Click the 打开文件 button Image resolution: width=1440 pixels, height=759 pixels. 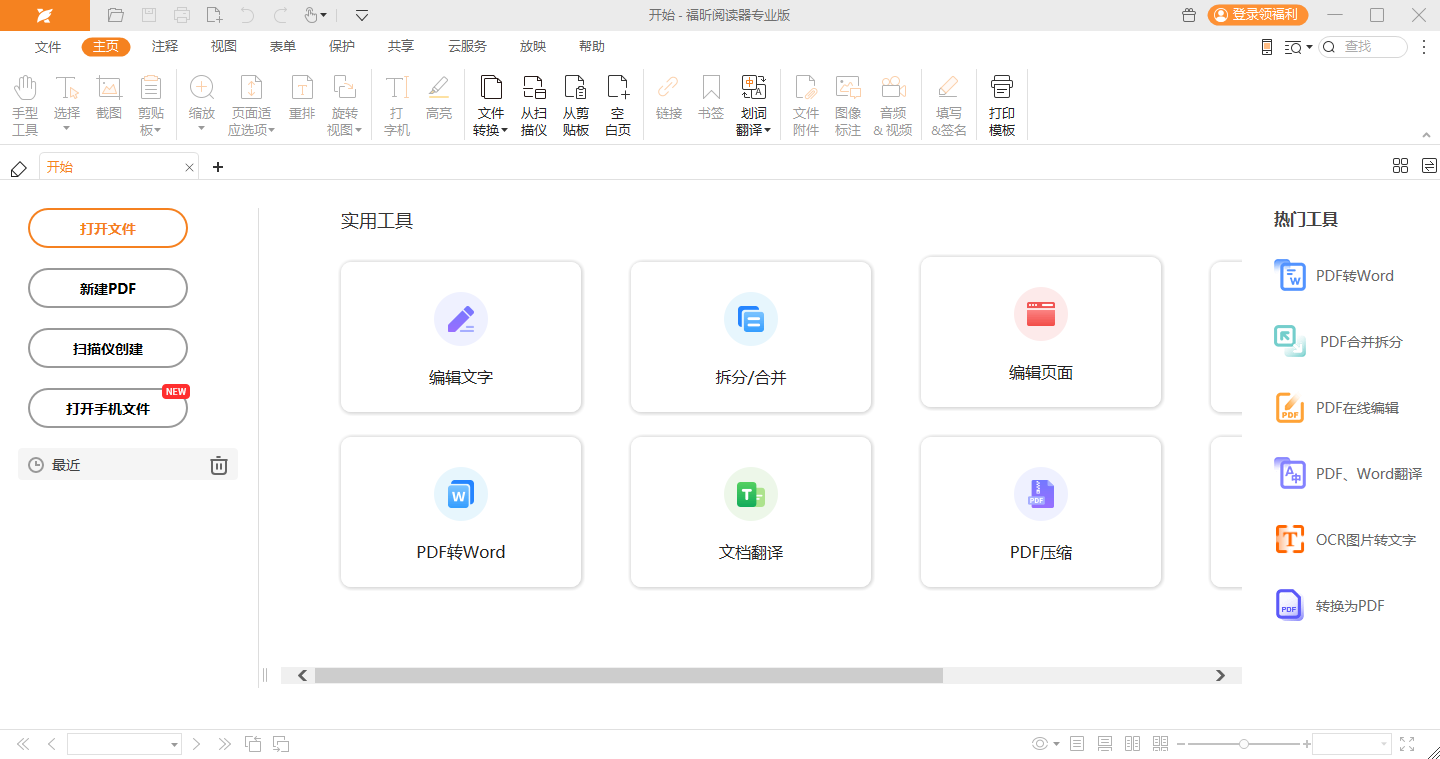point(107,228)
